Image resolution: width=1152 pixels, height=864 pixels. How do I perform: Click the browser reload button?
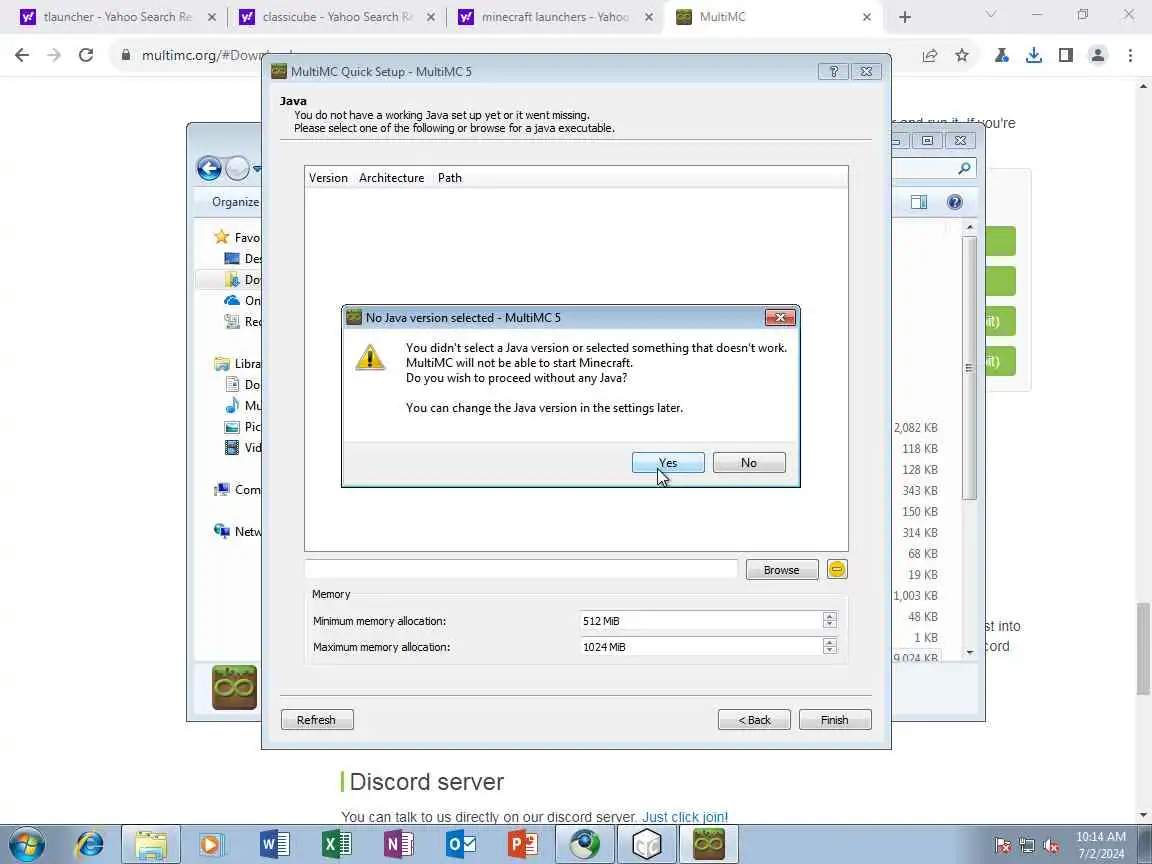(86, 55)
